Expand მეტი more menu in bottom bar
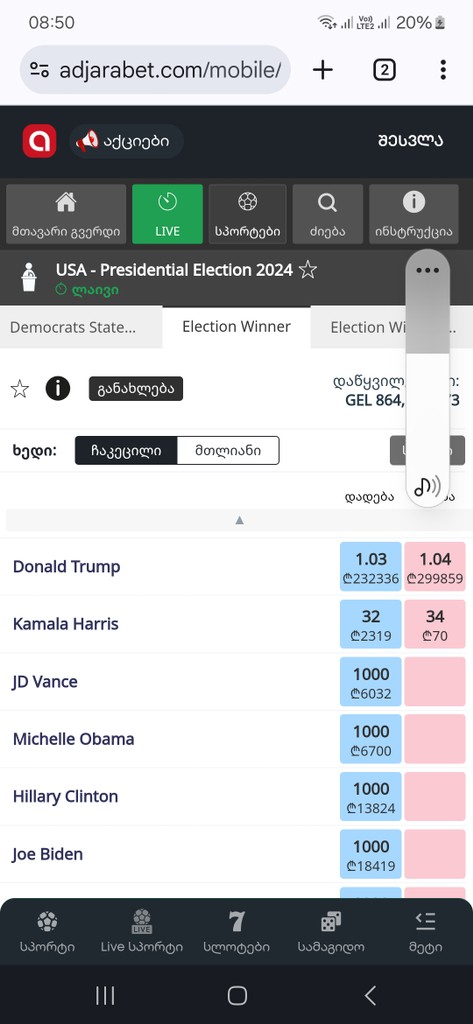Viewport: 473px width, 1024px height. (x=426, y=932)
